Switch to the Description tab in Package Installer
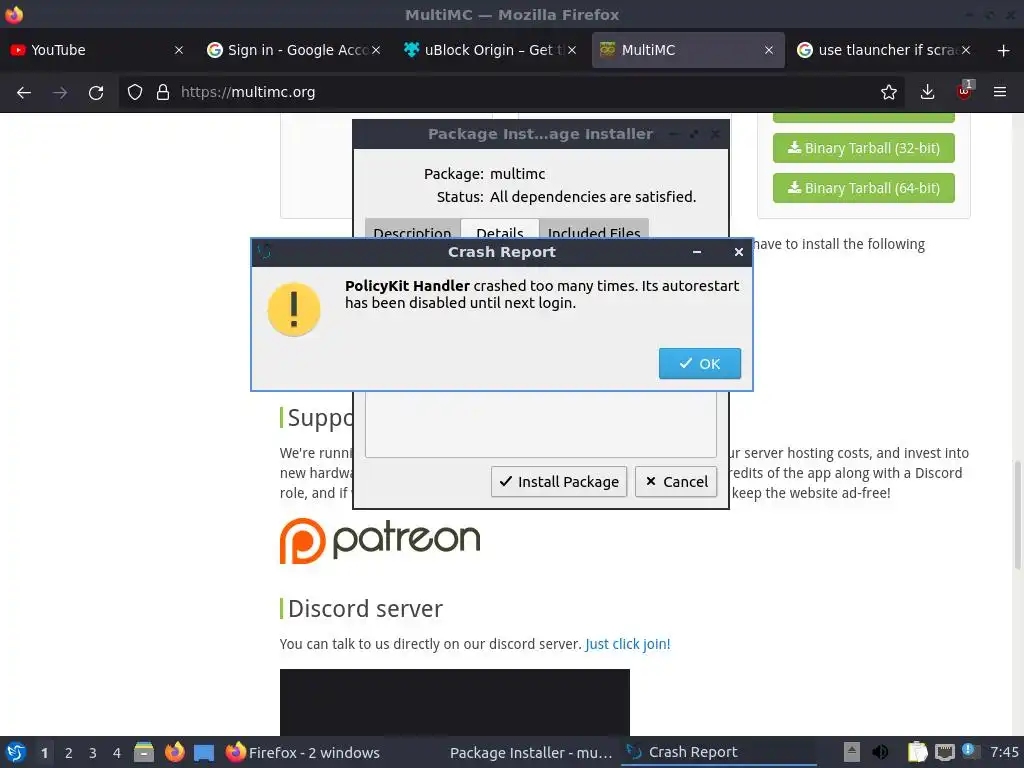Viewport: 1024px width, 768px height. pyautogui.click(x=412, y=230)
